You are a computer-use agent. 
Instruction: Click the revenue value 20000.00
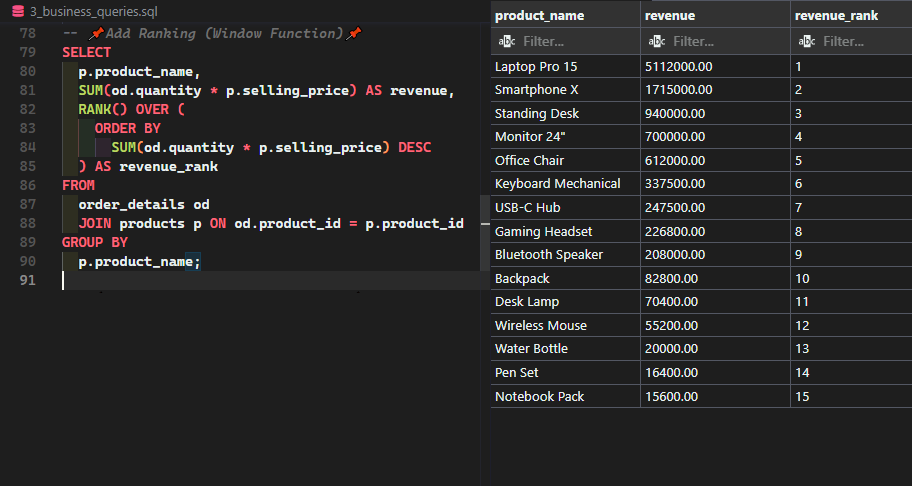[671, 349]
